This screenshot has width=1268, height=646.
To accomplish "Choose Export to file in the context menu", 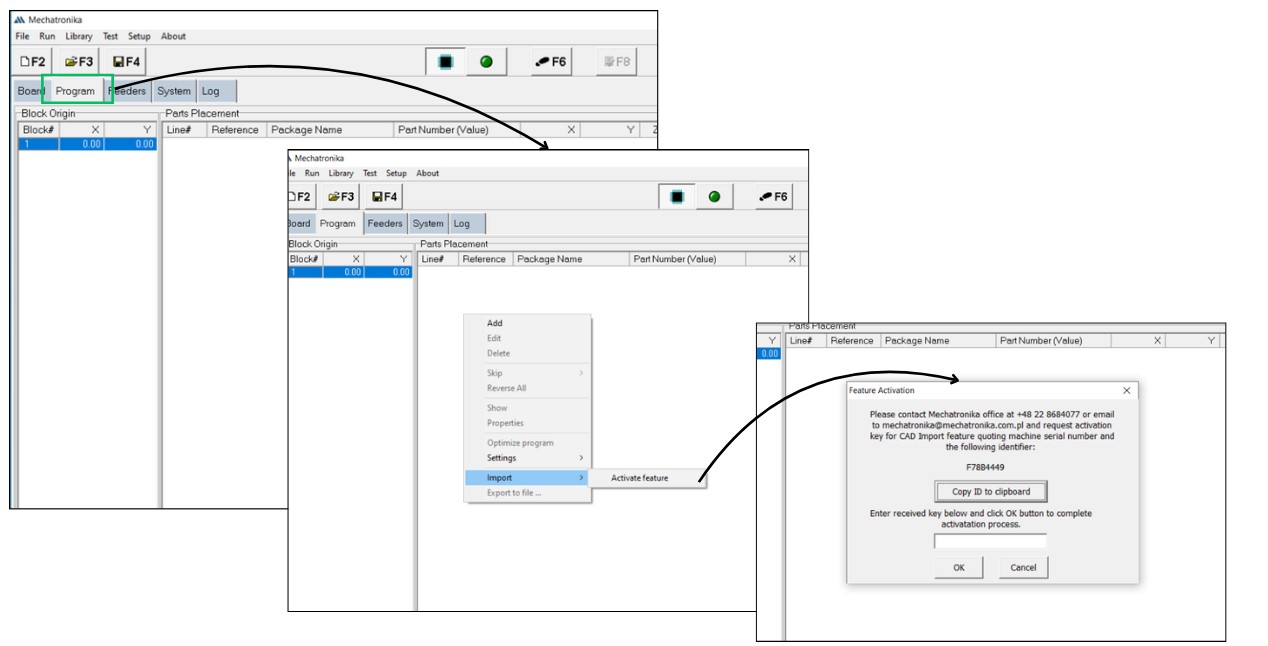I will coord(528,493).
